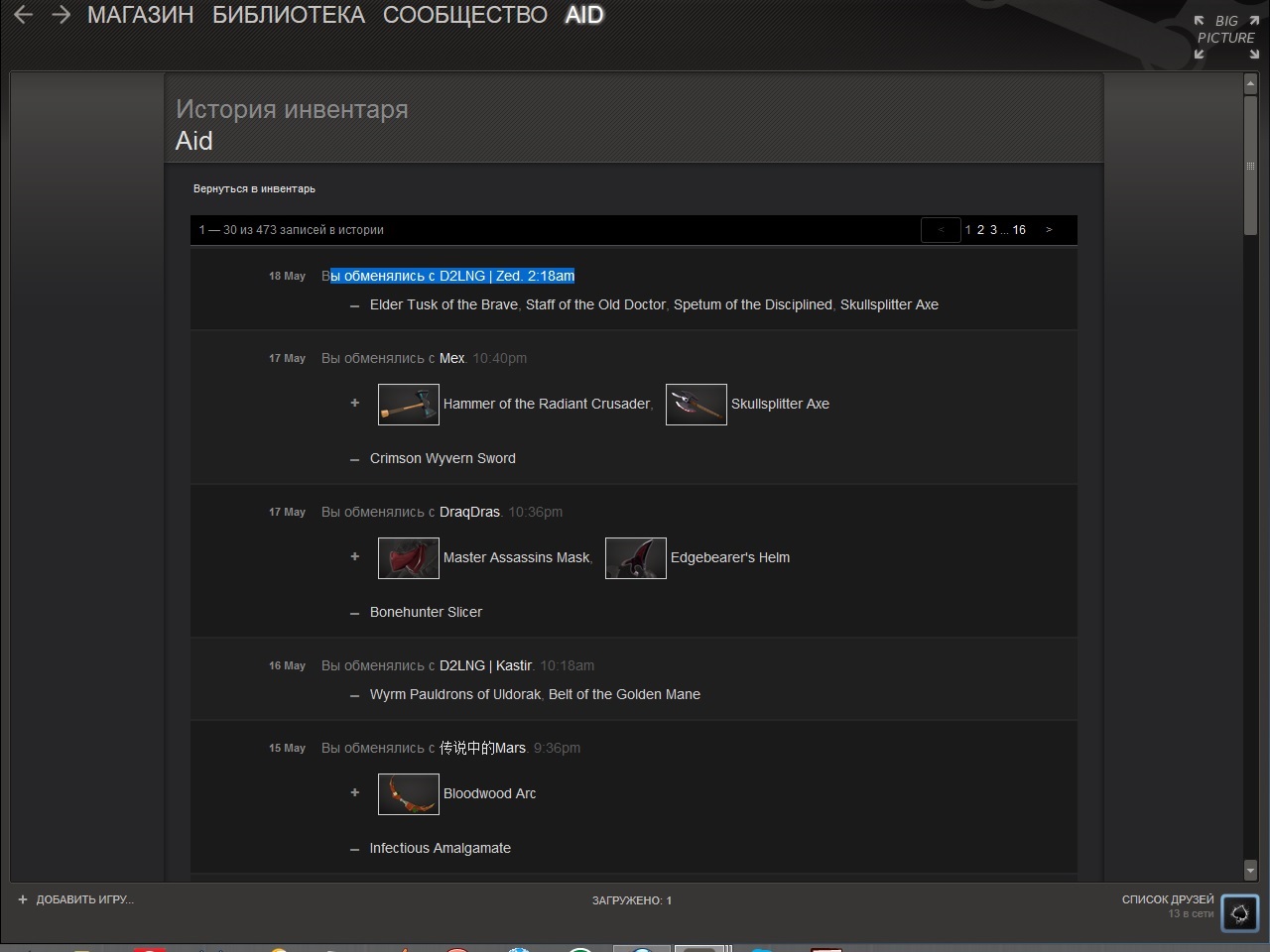This screenshot has height=952, width=1270.
Task: Select Skullsplitter Axe in 18 May trade
Action: click(x=889, y=304)
